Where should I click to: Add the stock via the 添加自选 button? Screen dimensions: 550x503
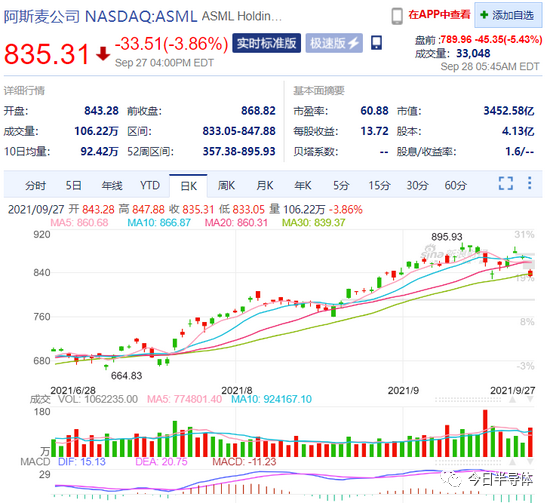pos(508,15)
